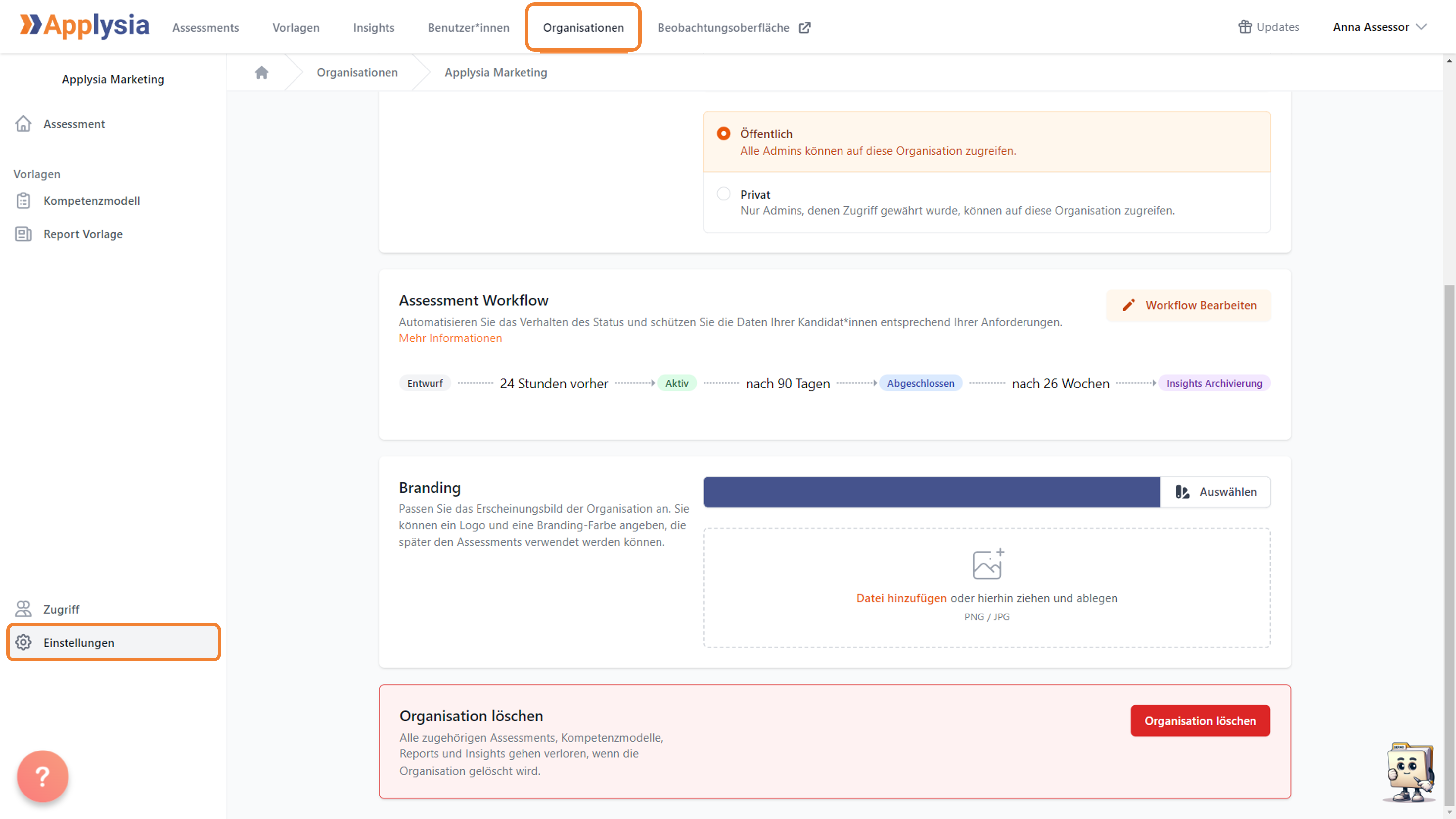
Task: Click the Datei hinzufügen link
Action: [901, 598]
